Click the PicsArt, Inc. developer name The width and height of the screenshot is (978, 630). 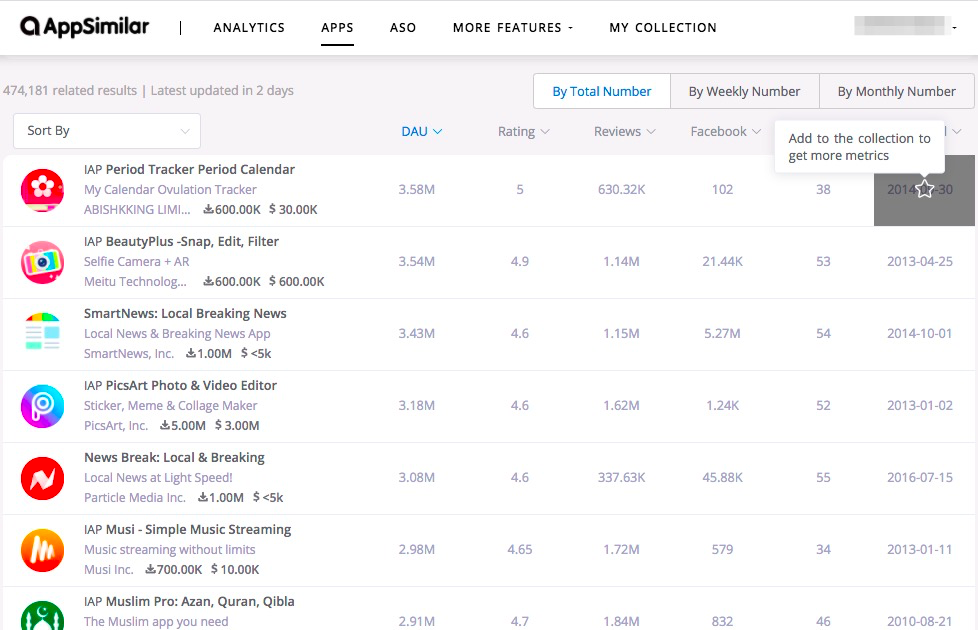[116, 426]
